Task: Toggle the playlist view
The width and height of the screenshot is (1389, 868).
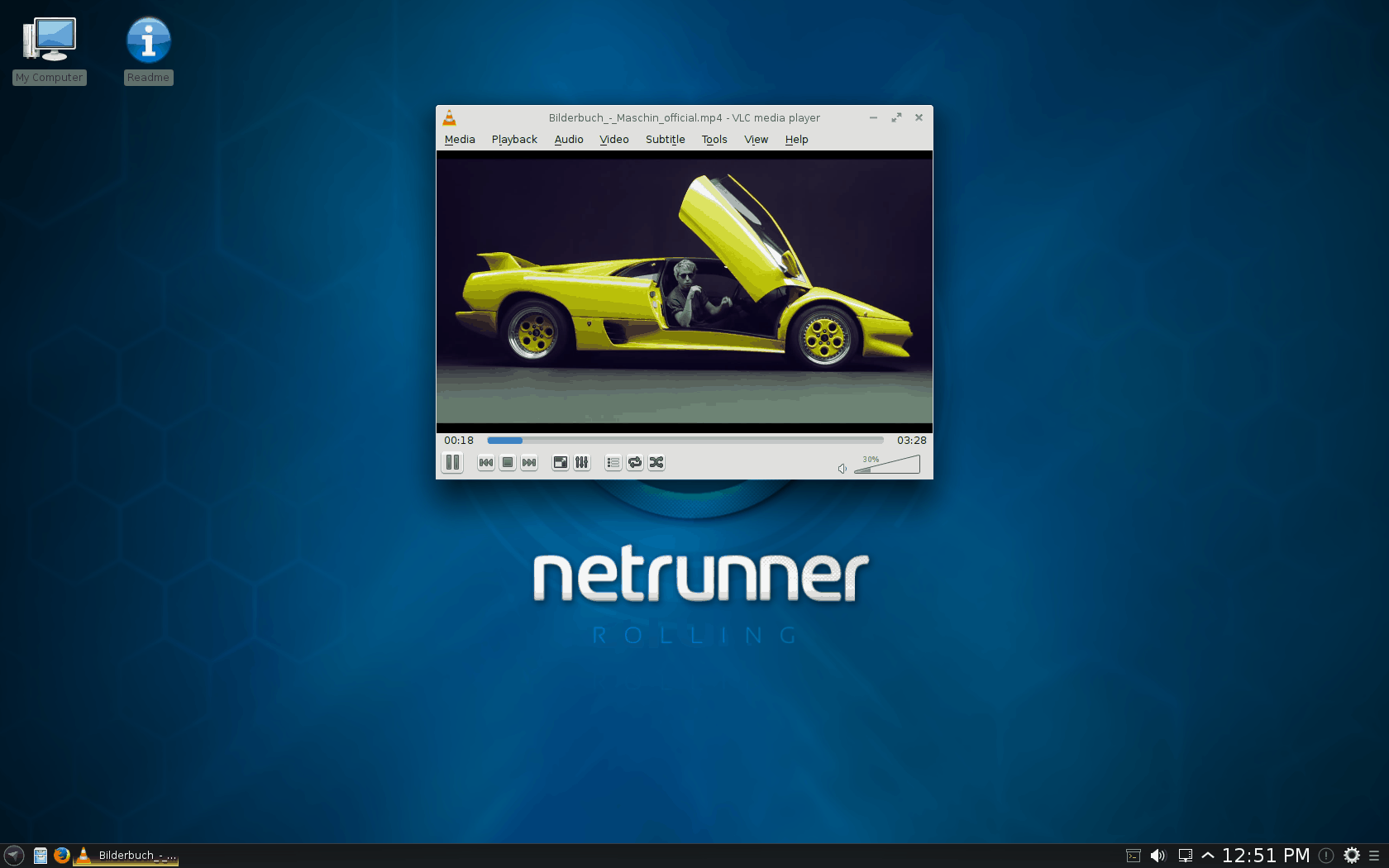Action: tap(613, 463)
